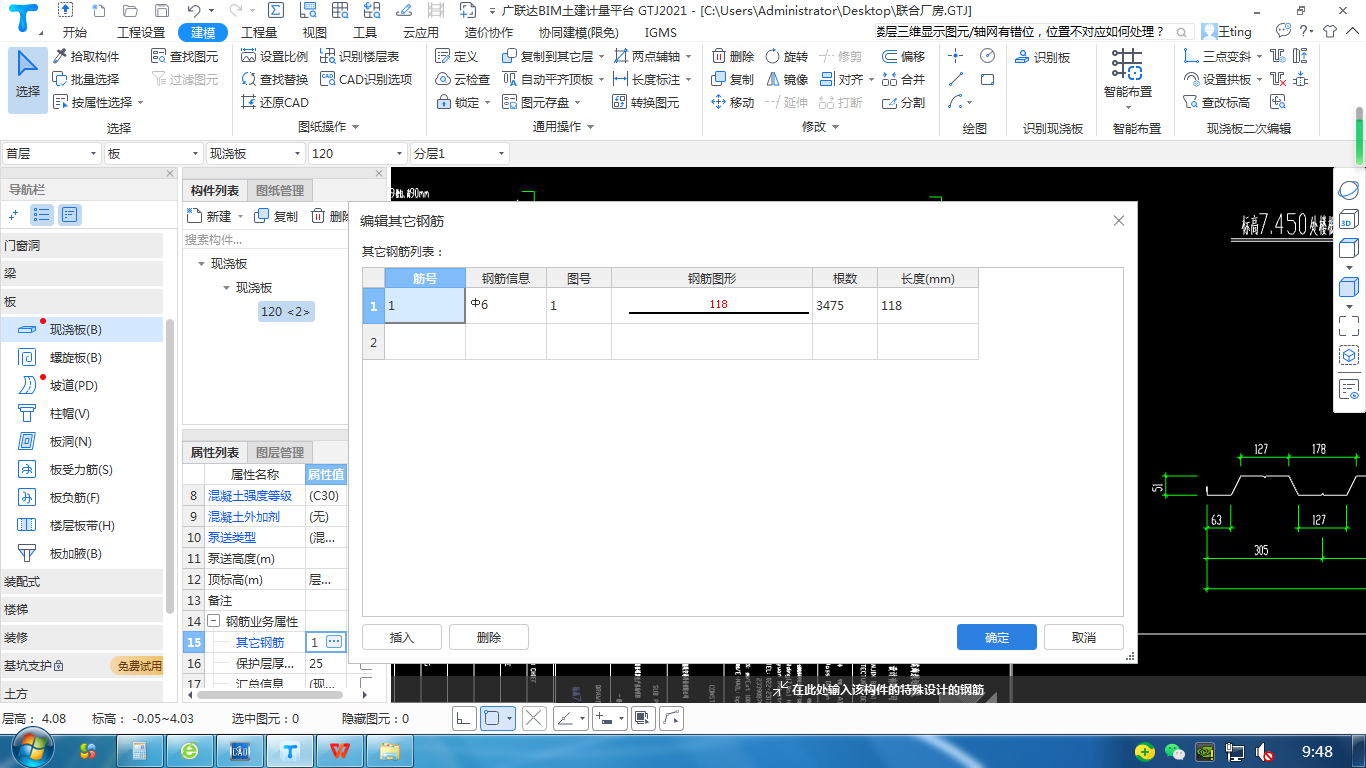Image resolution: width=1366 pixels, height=768 pixels.
Task: Click the 偏移 offset tool
Action: 903,56
